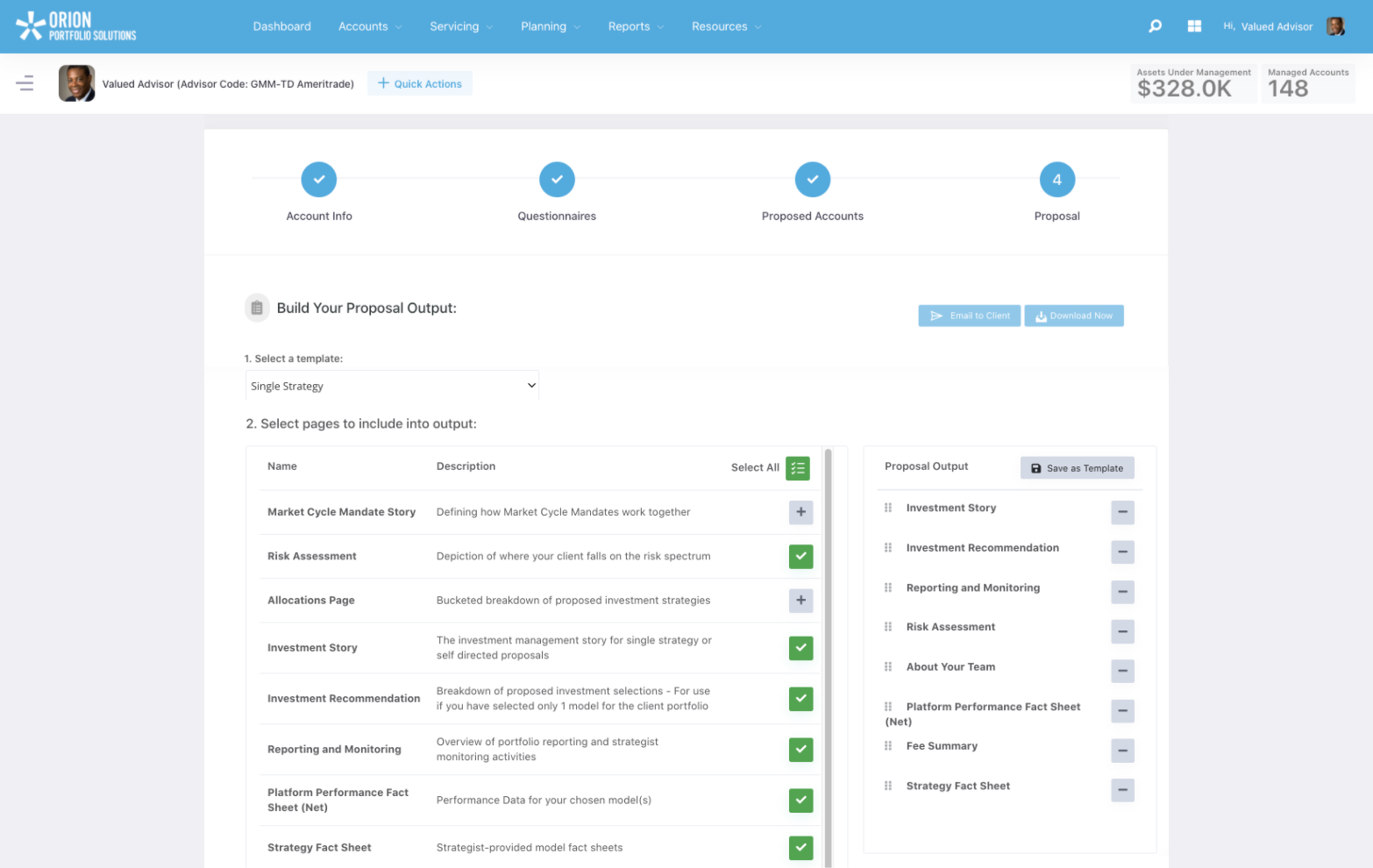Click drag handle beside About Your Team
Viewport: 1373px width, 868px height.
click(888, 667)
